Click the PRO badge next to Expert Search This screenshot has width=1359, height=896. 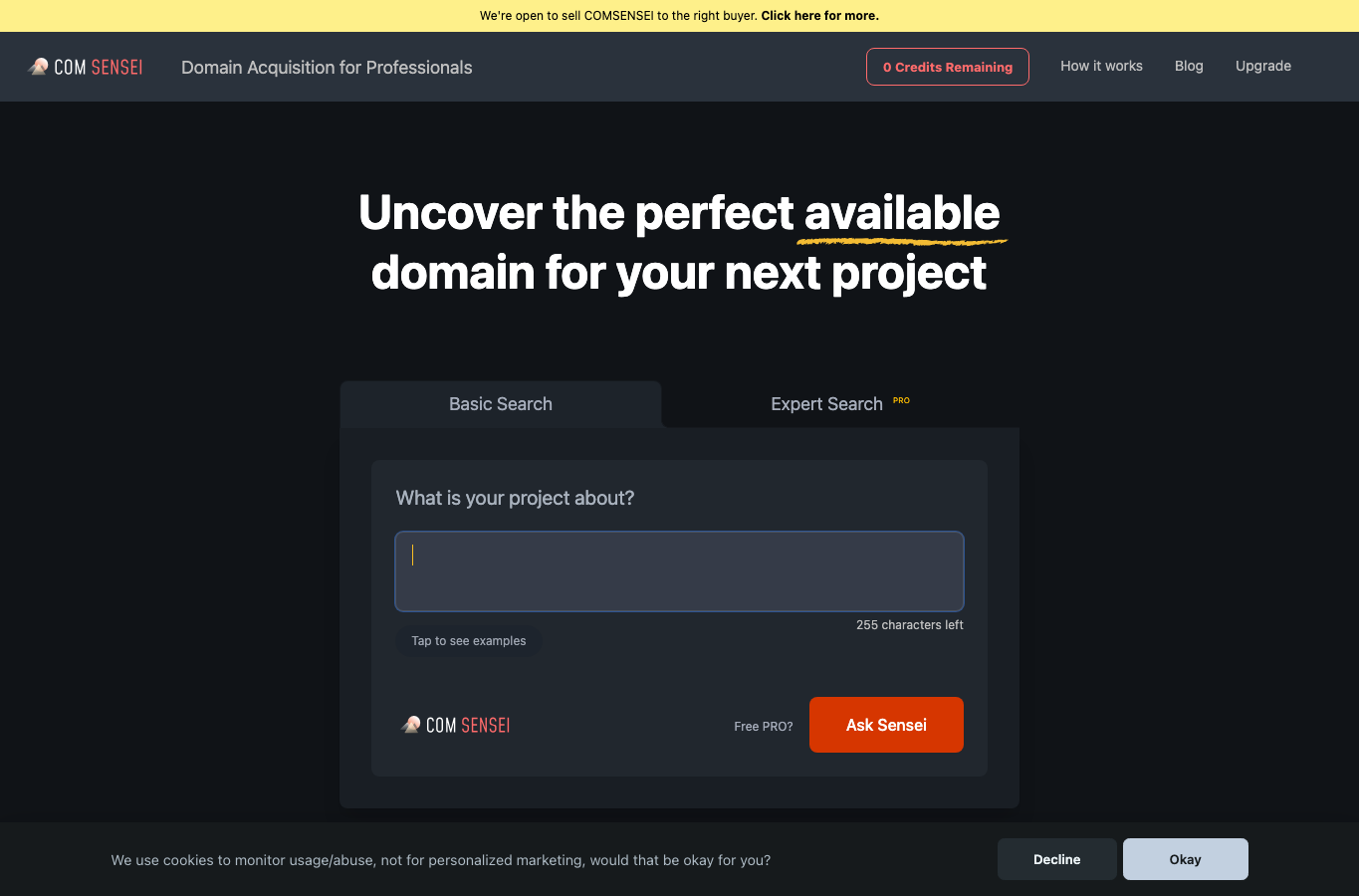[901, 400]
